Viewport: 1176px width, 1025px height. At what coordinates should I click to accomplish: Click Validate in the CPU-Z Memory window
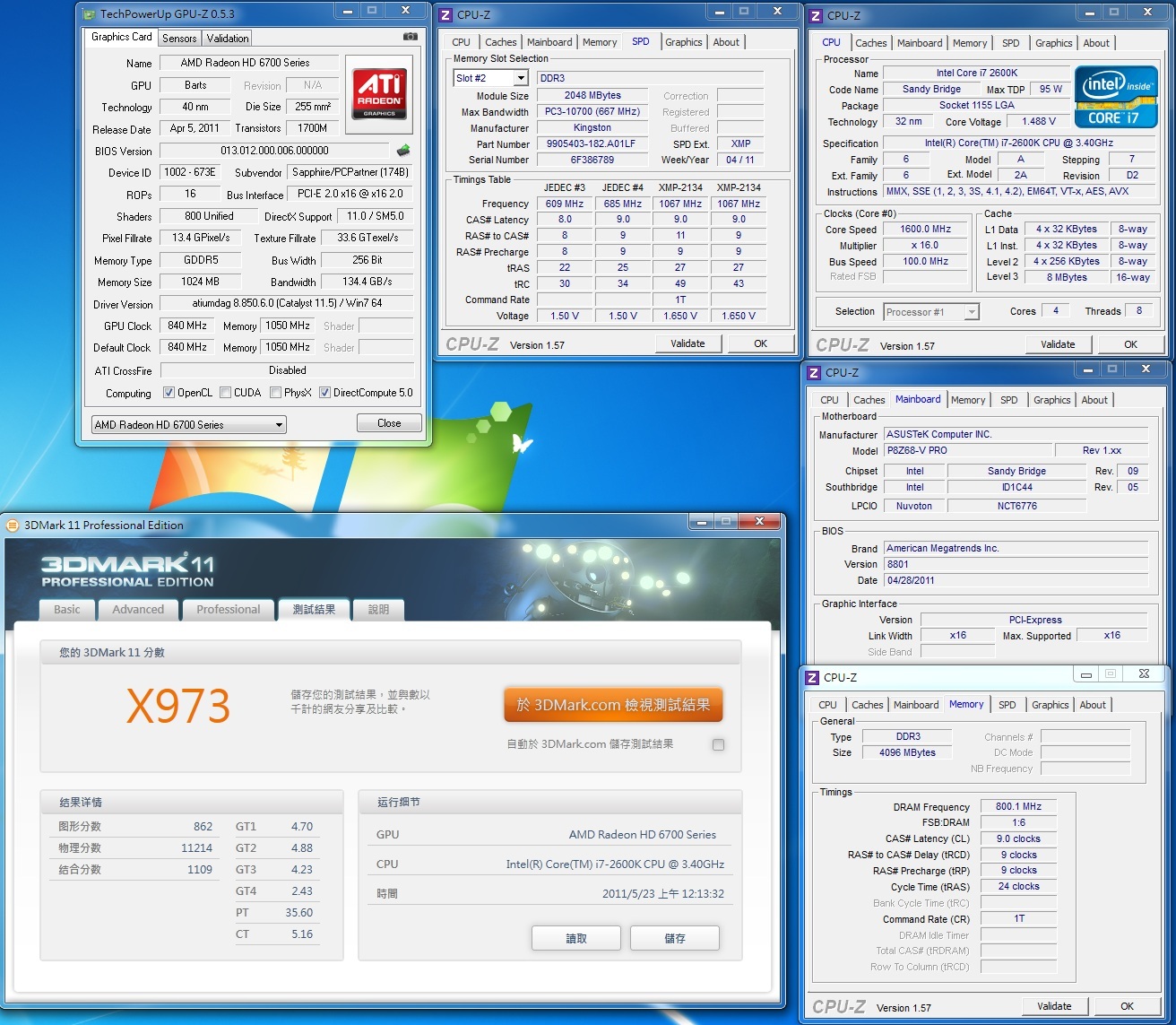point(1054,1006)
